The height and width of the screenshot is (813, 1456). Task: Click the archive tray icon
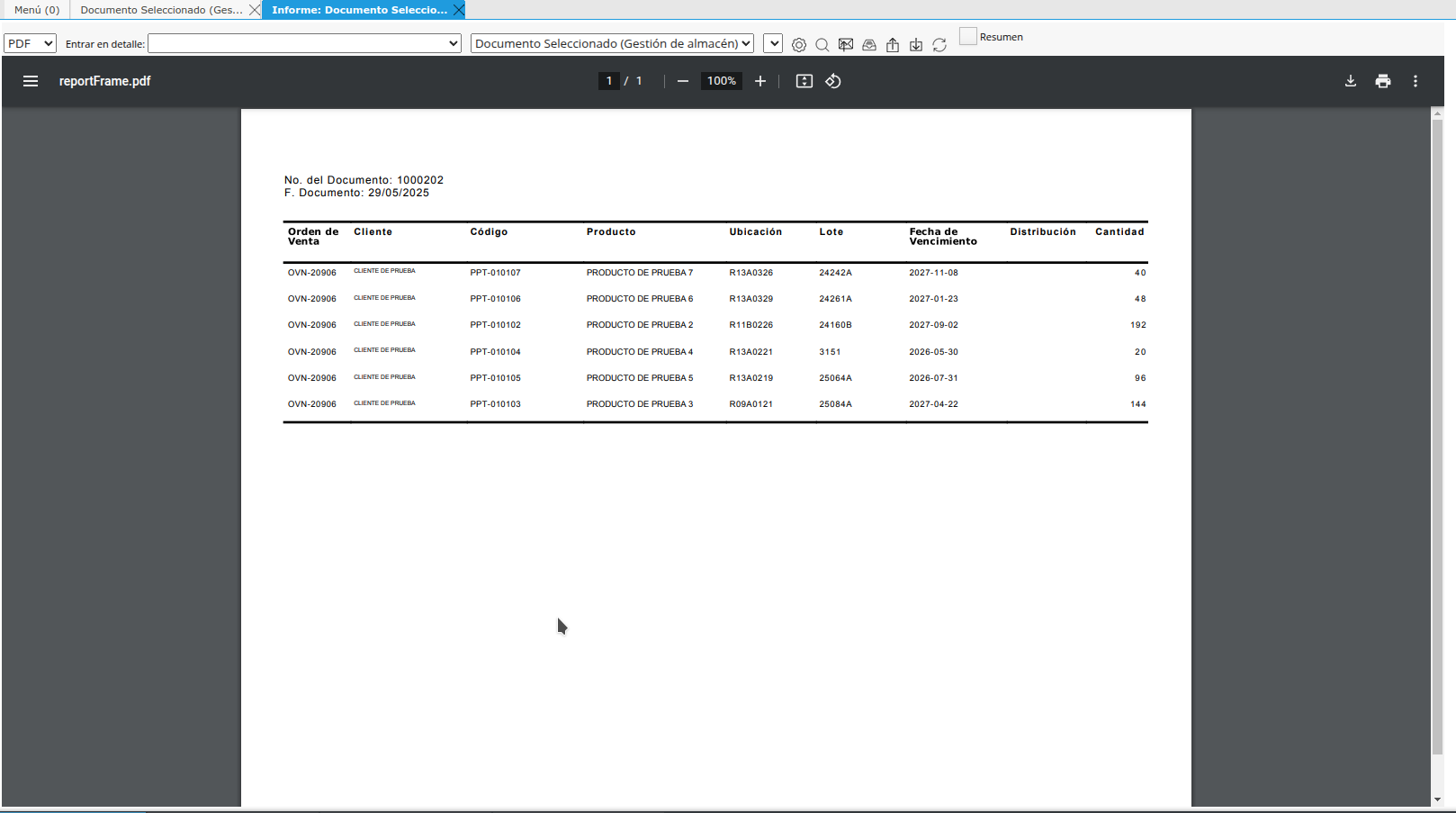(x=869, y=45)
